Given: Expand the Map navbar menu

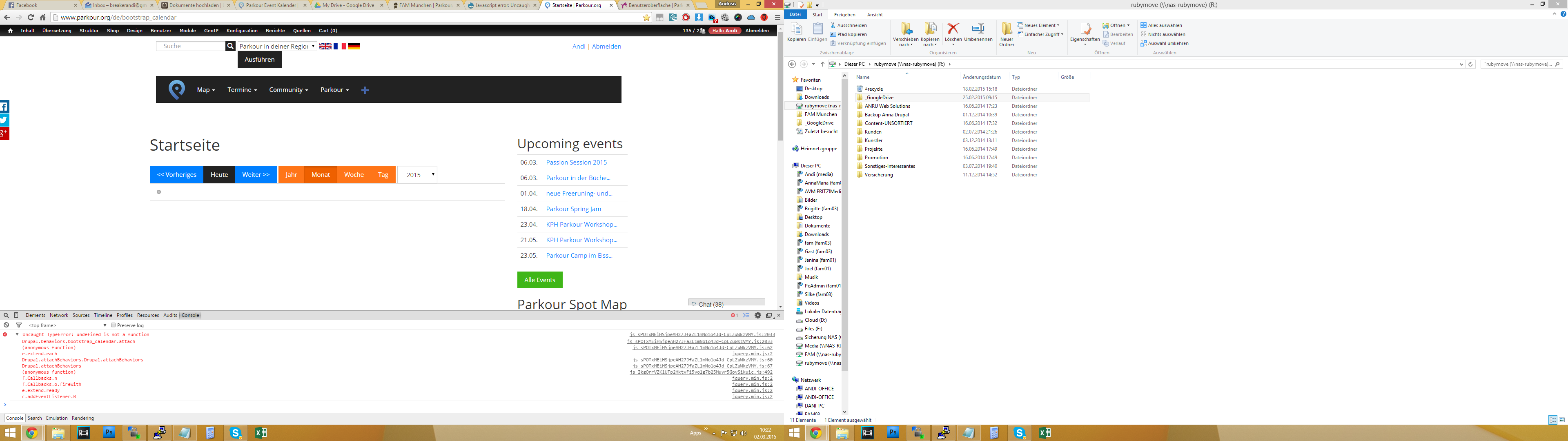Looking at the screenshot, I should pos(206,89).
